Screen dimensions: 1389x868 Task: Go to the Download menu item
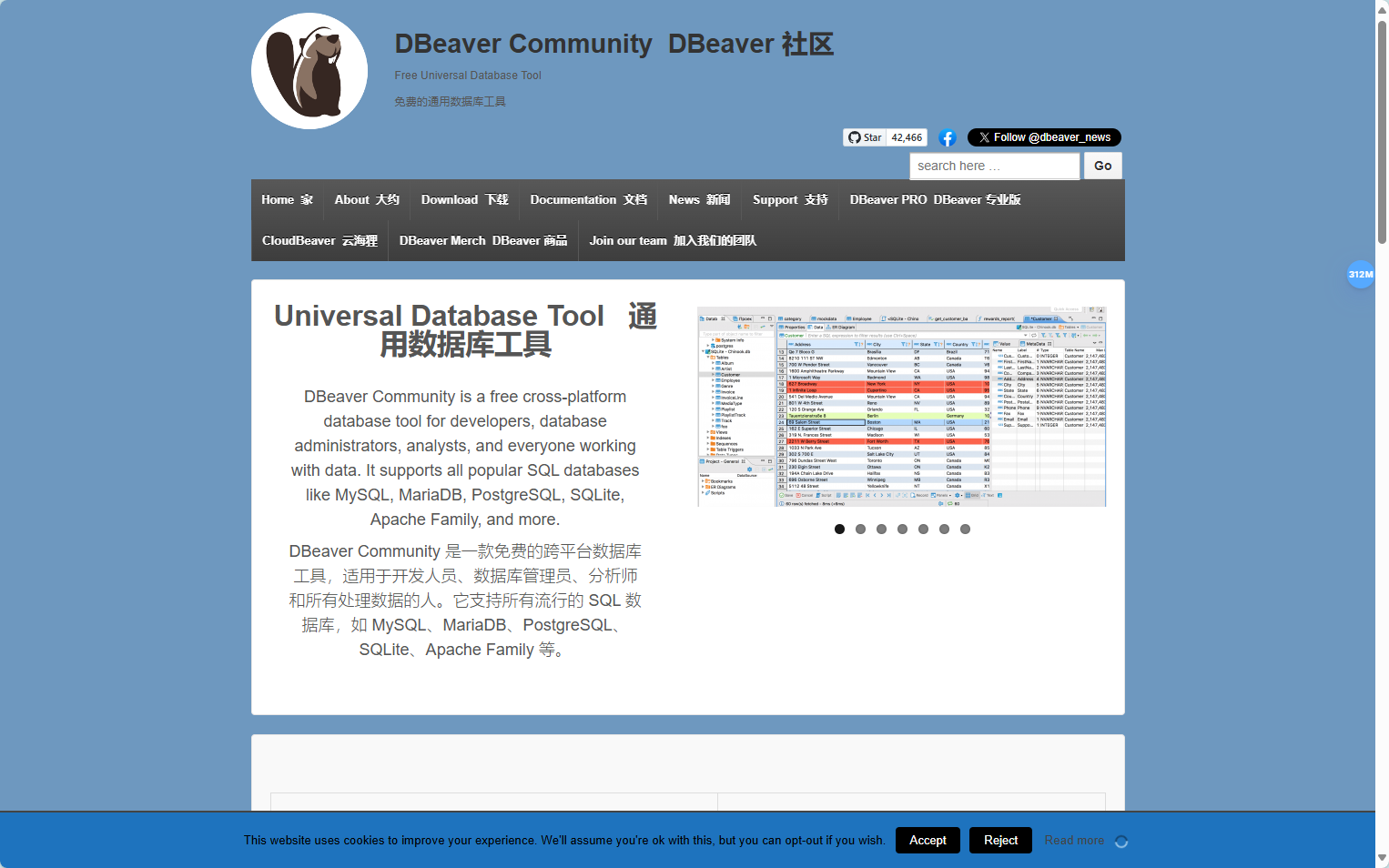pyautogui.click(x=464, y=200)
